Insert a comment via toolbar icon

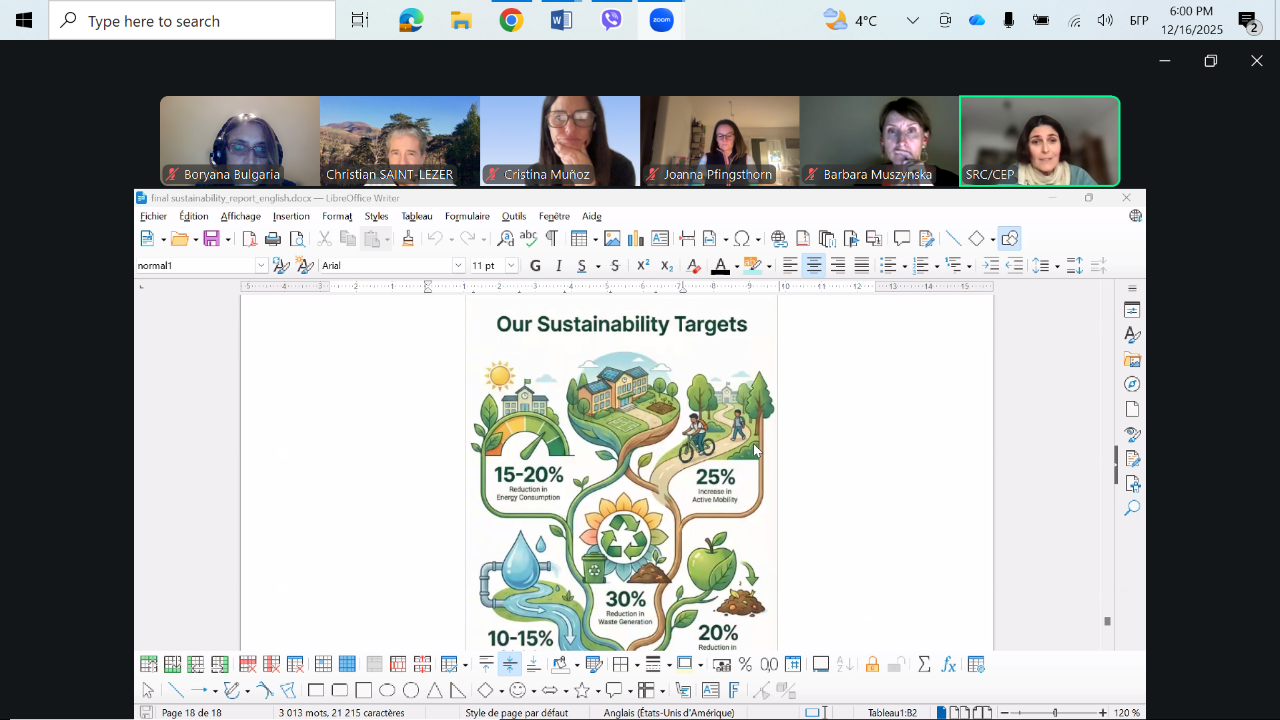[902, 239]
